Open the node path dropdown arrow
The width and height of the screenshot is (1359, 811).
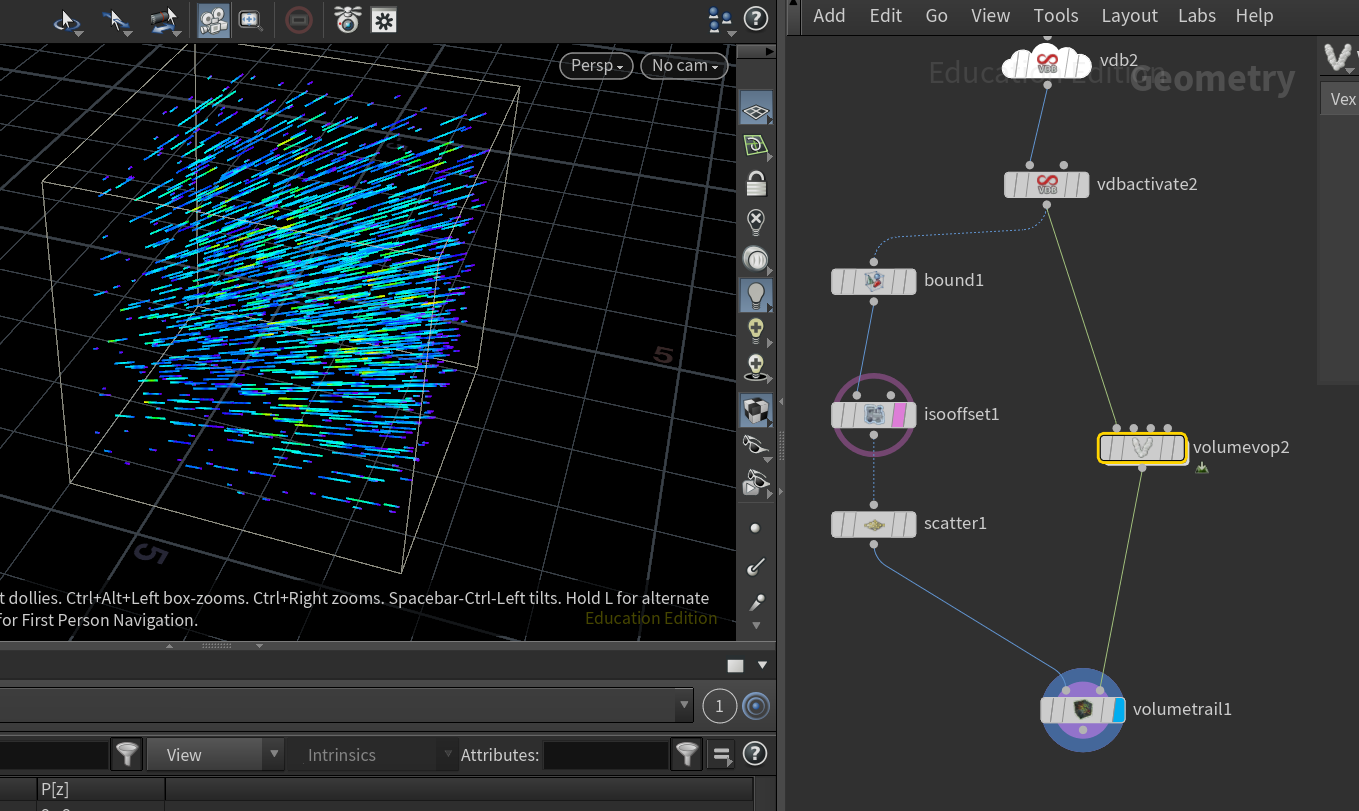[x=684, y=705]
